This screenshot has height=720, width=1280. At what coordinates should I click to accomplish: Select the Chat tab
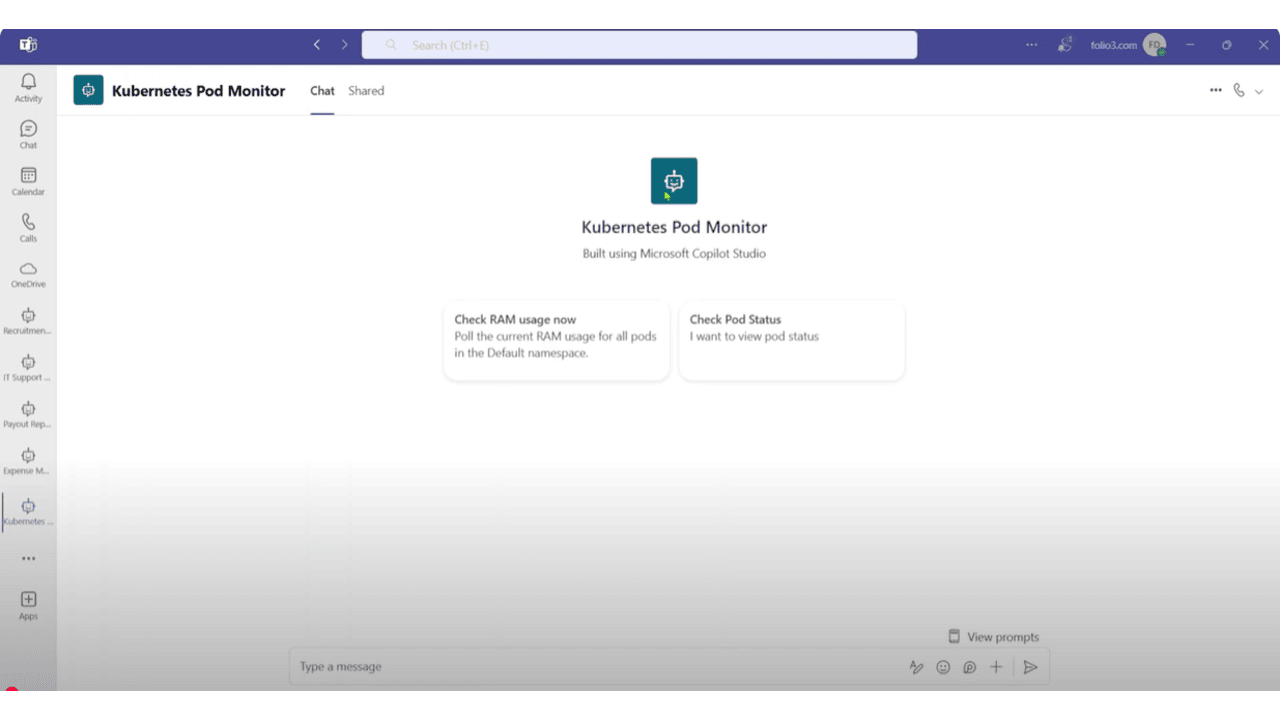(322, 91)
